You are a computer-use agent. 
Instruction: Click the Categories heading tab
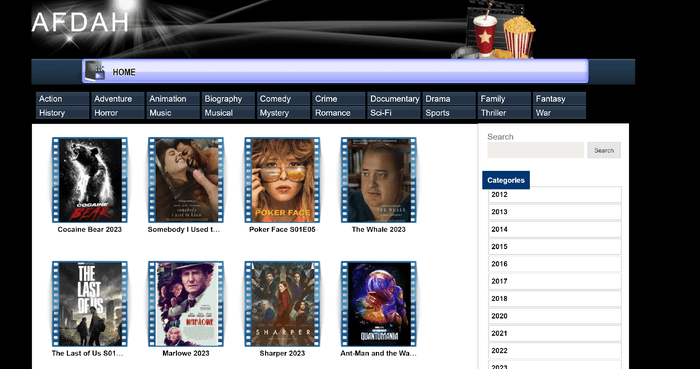(x=506, y=180)
